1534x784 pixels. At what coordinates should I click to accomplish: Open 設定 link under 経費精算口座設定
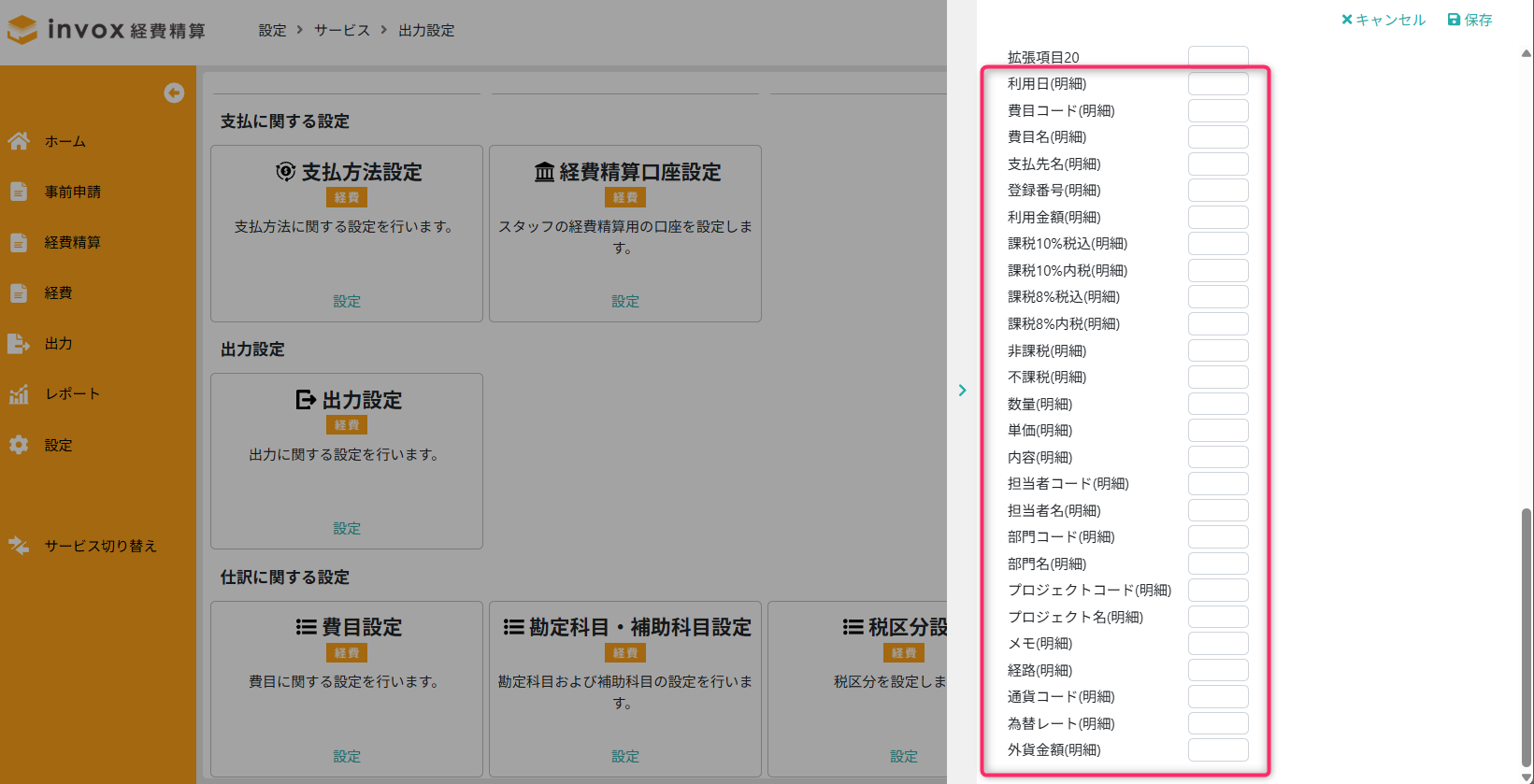click(x=625, y=301)
